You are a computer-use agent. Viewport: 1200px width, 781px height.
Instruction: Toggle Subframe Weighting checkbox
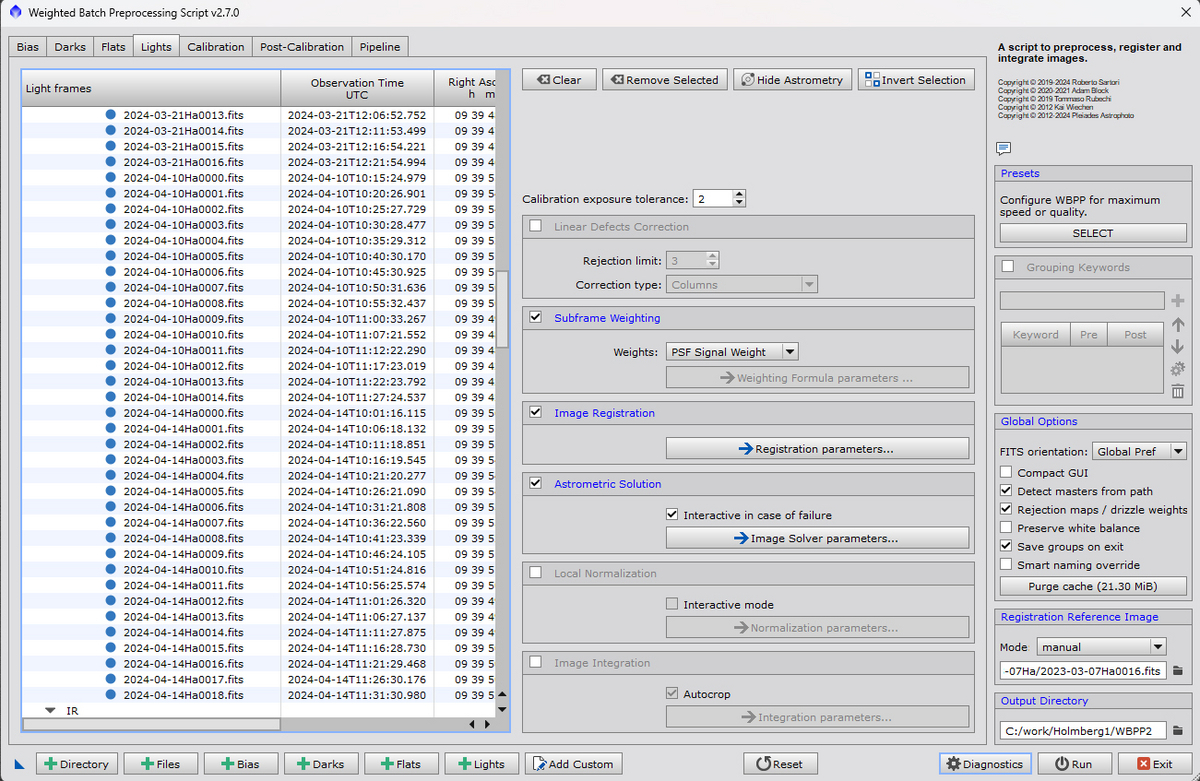coord(535,318)
